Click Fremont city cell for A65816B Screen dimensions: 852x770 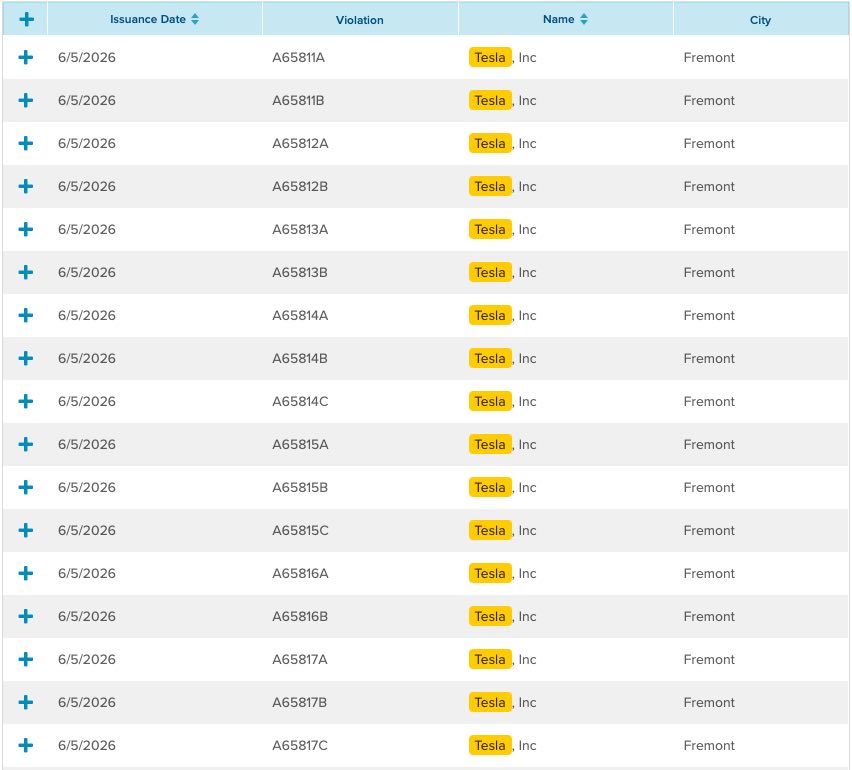click(x=709, y=616)
